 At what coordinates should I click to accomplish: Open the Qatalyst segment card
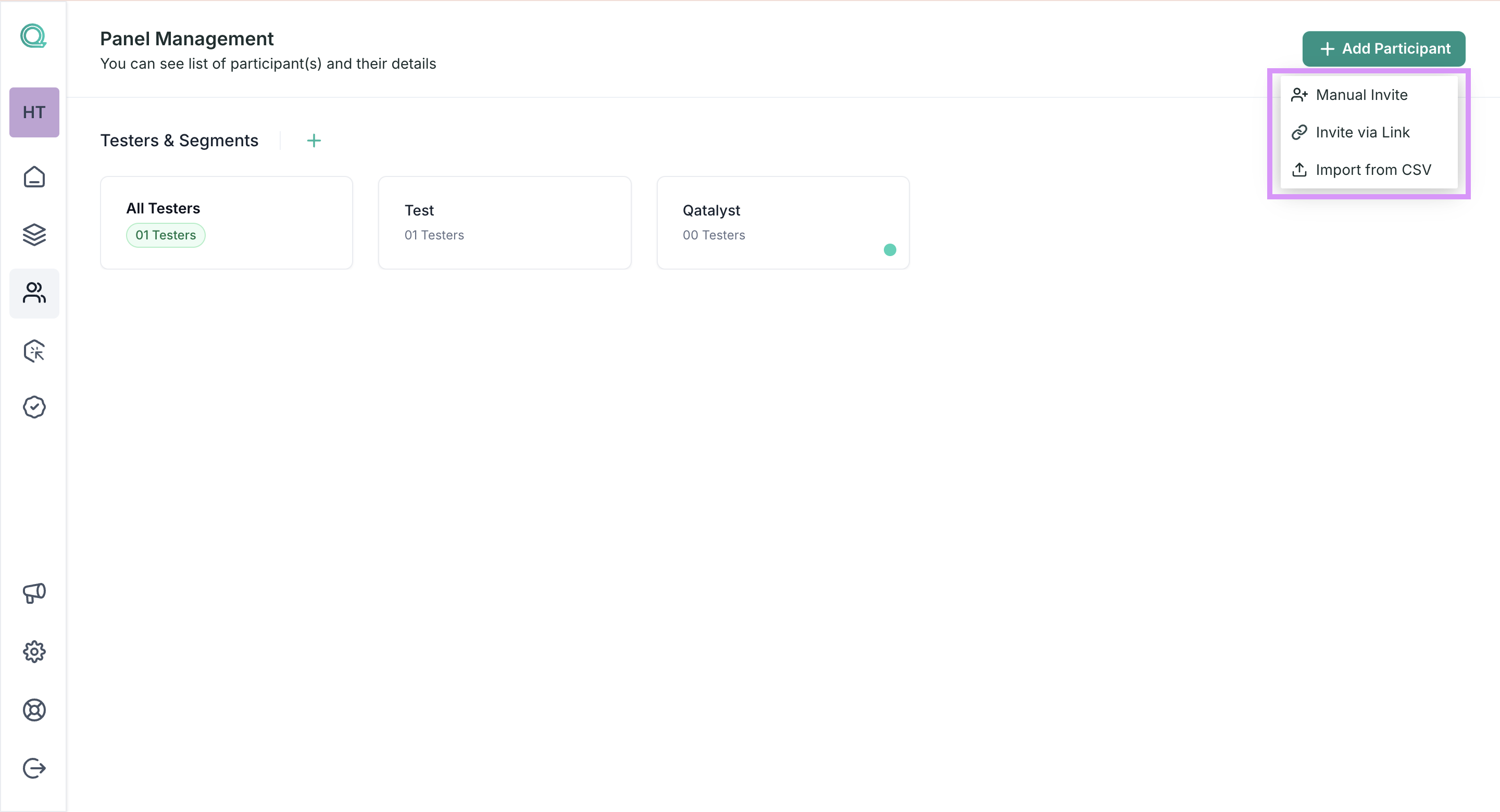click(783, 223)
